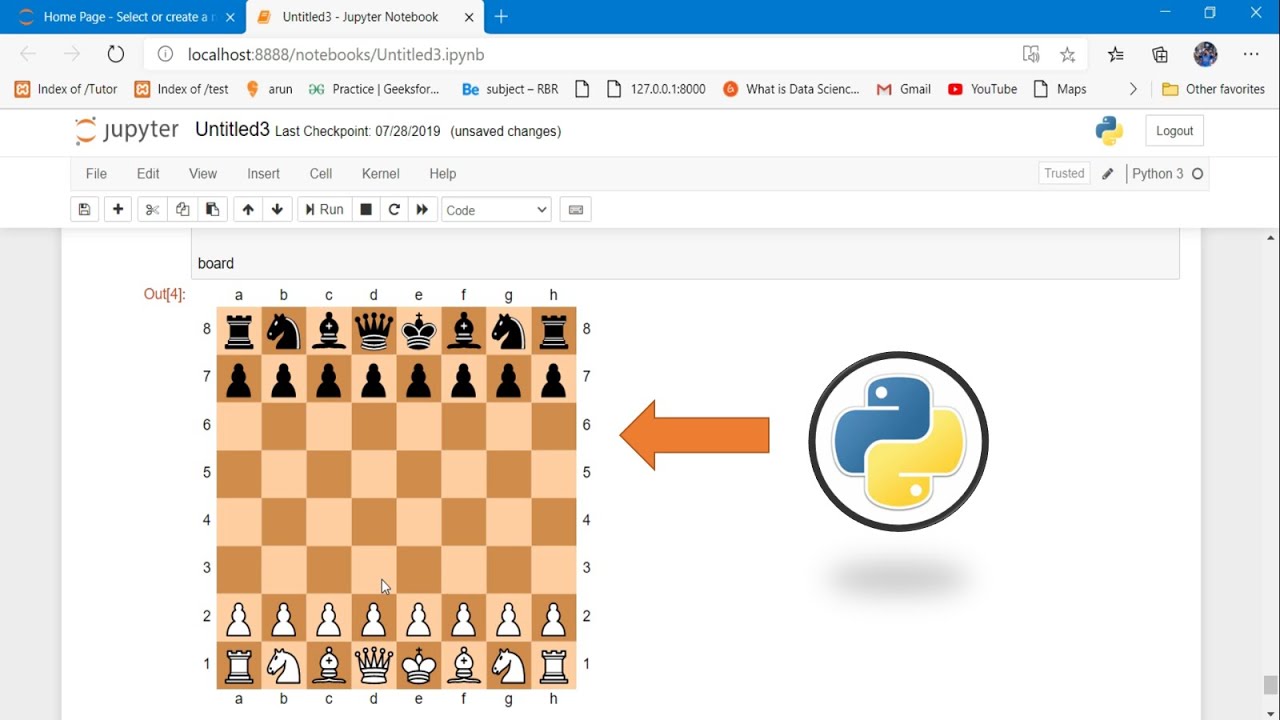The image size is (1280, 720).
Task: Open the cell type Code dropdown
Action: tap(496, 210)
